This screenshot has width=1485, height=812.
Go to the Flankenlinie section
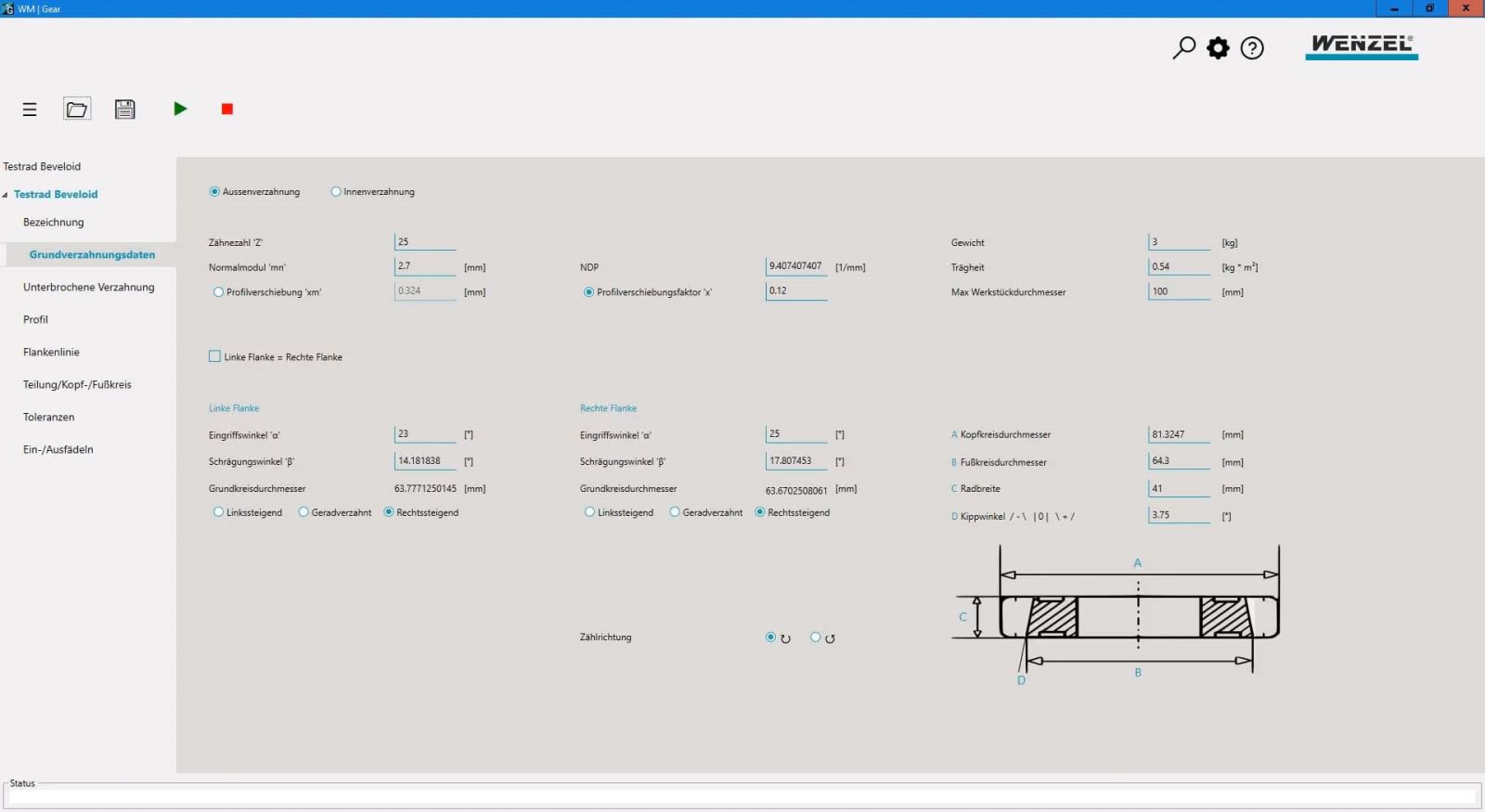pos(51,352)
